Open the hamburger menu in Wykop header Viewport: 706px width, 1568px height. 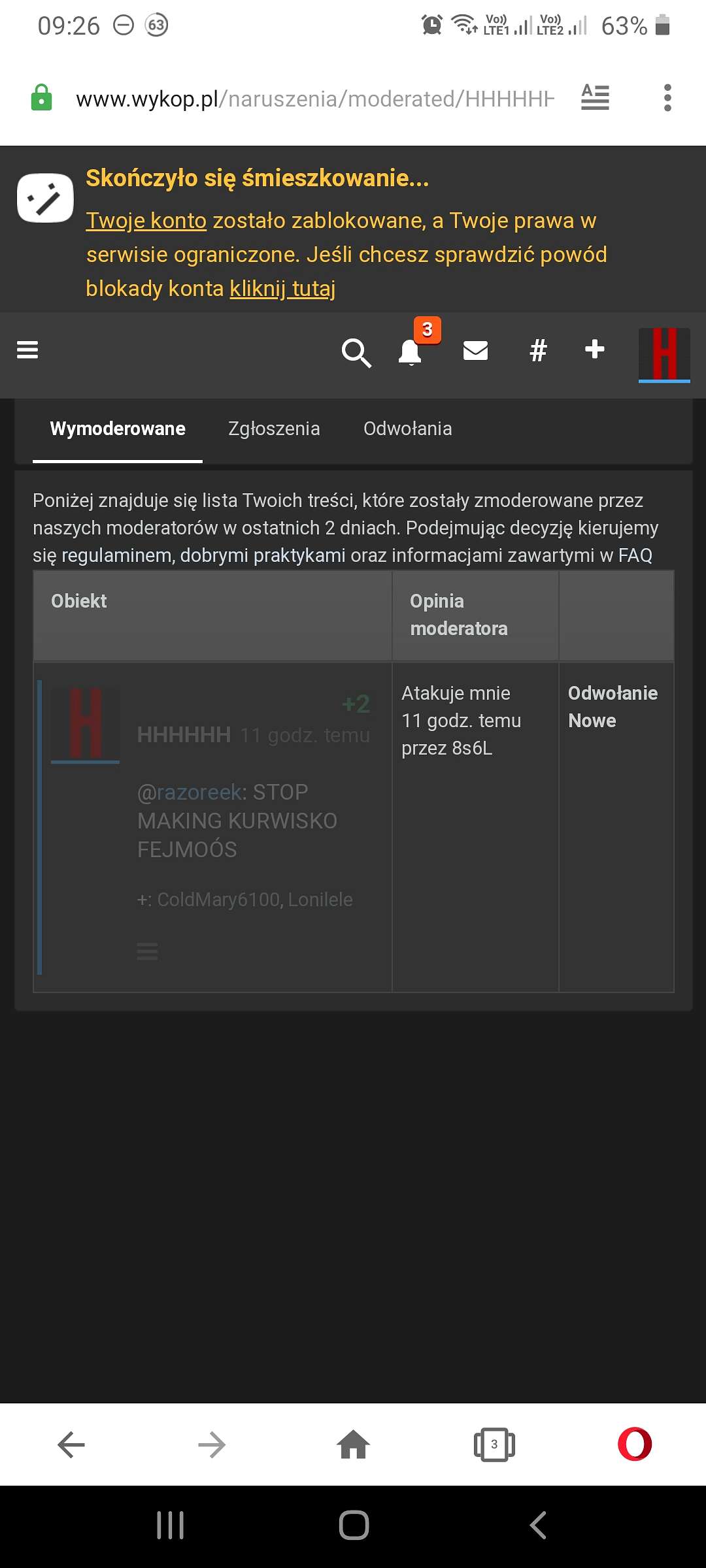coord(27,350)
